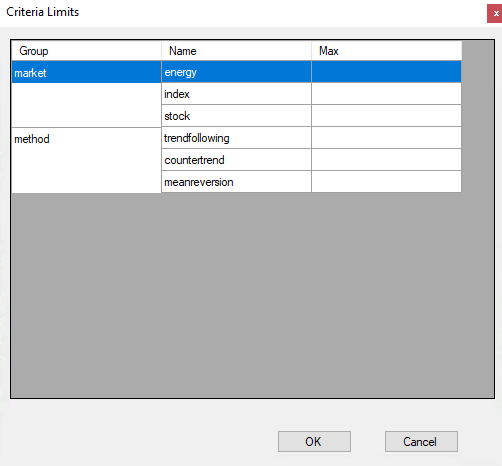Select the countertrend name cell

(x=237, y=160)
